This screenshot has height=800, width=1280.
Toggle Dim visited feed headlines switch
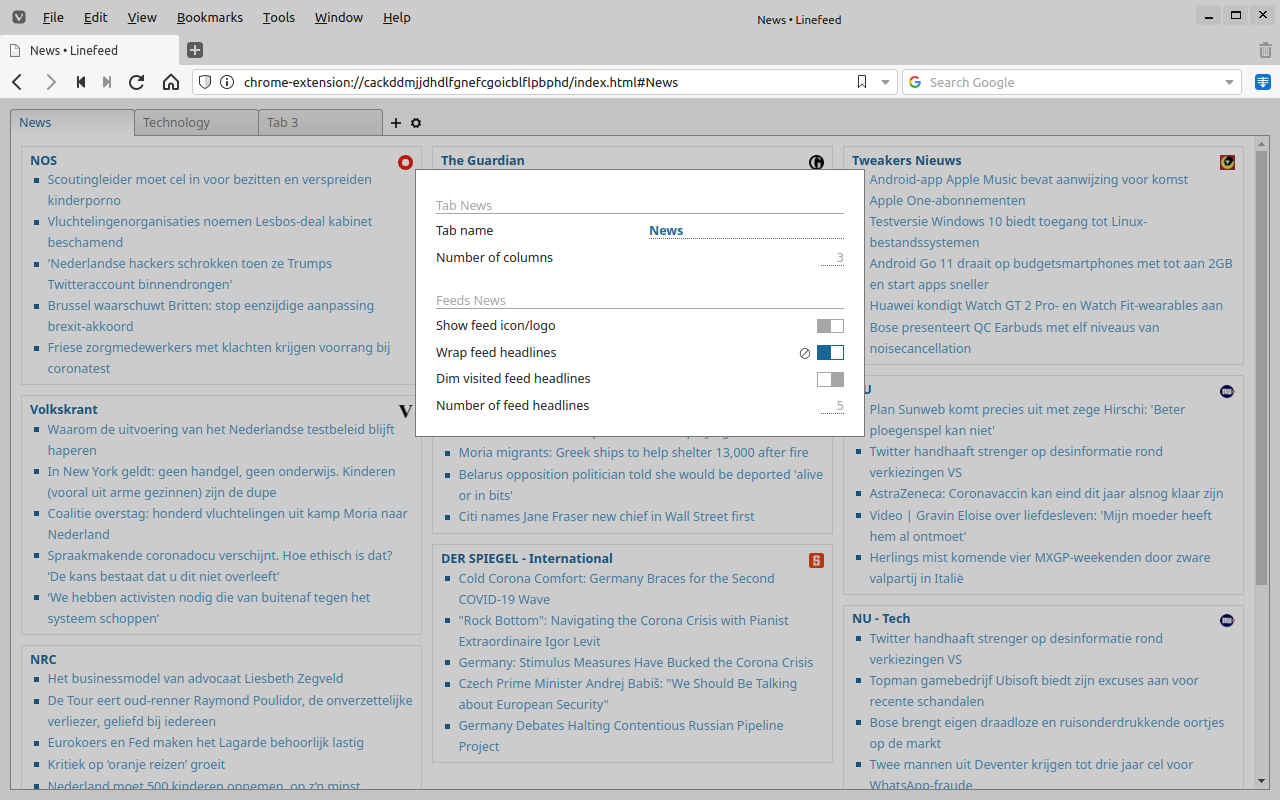(x=830, y=379)
